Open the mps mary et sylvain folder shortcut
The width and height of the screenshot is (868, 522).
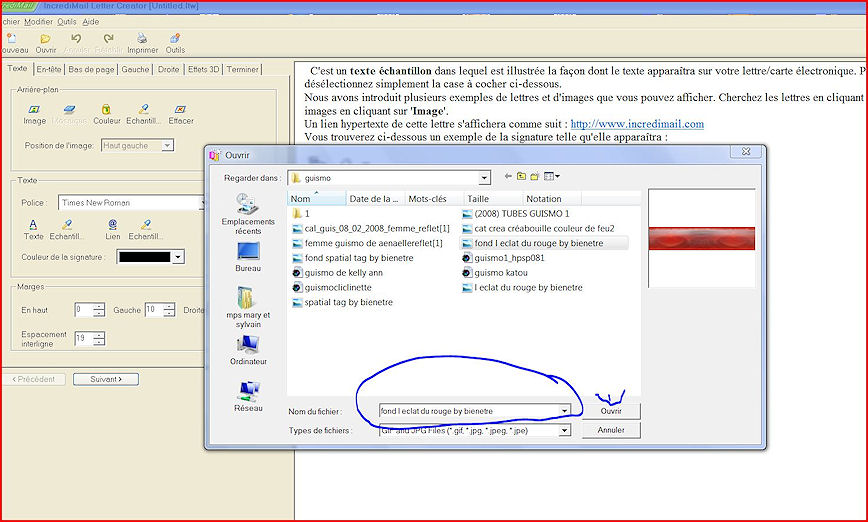248,307
